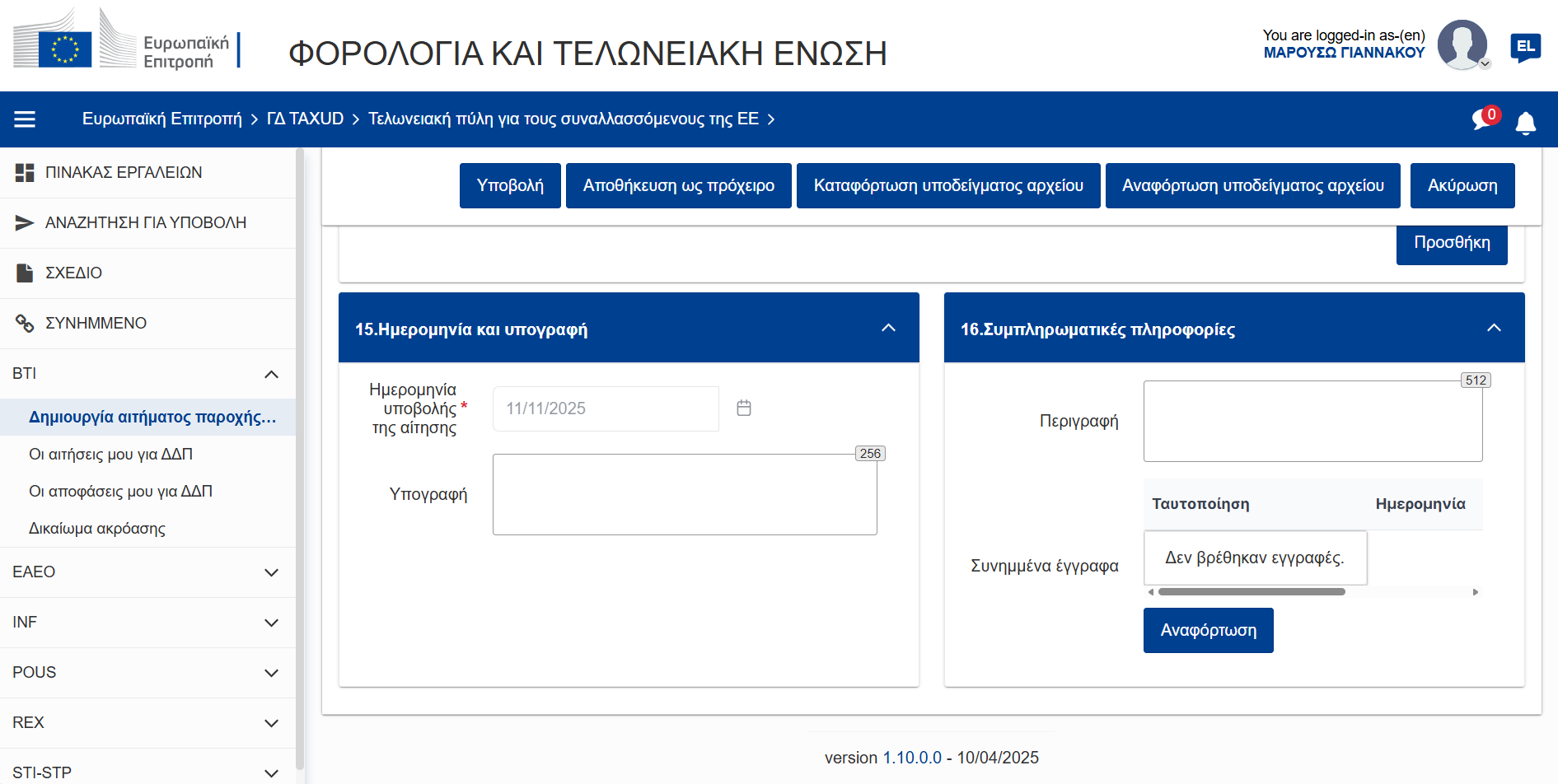
Task: Open the hamburger menu icon
Action: click(25, 119)
